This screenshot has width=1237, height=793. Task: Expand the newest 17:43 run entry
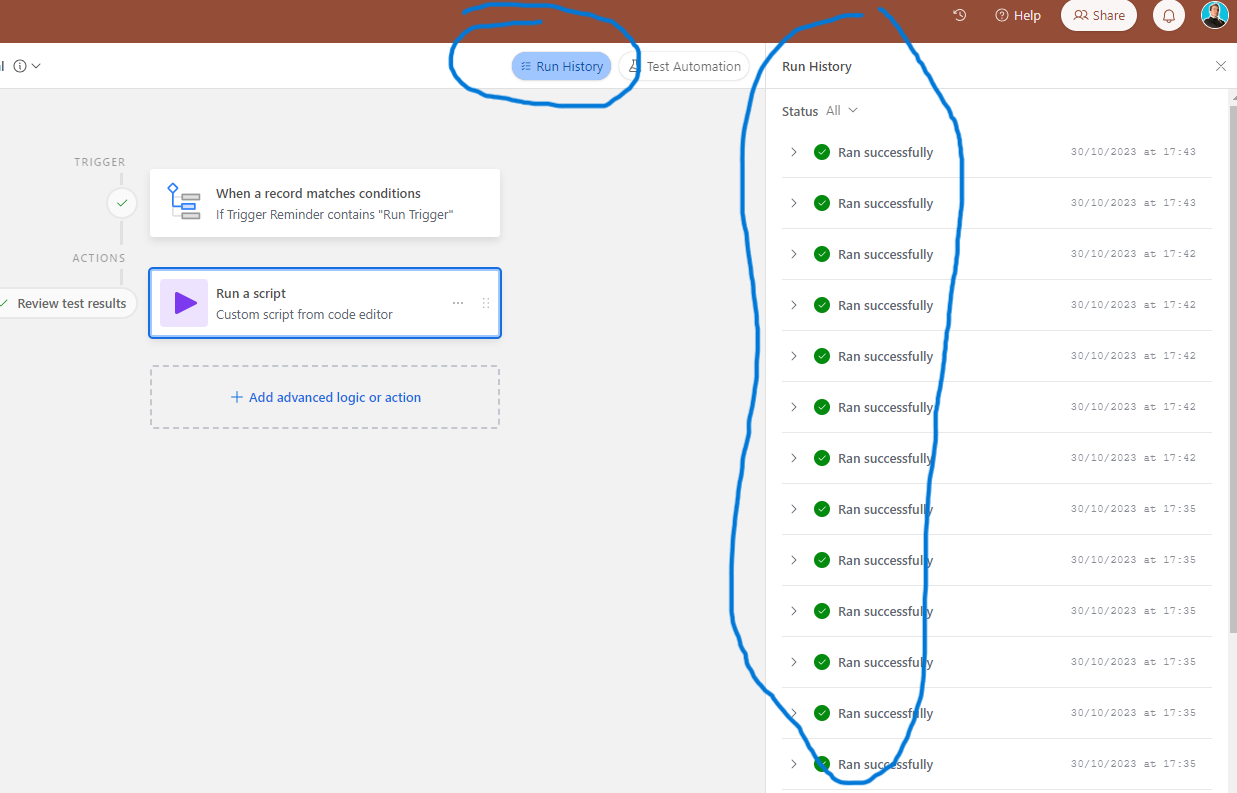point(794,152)
